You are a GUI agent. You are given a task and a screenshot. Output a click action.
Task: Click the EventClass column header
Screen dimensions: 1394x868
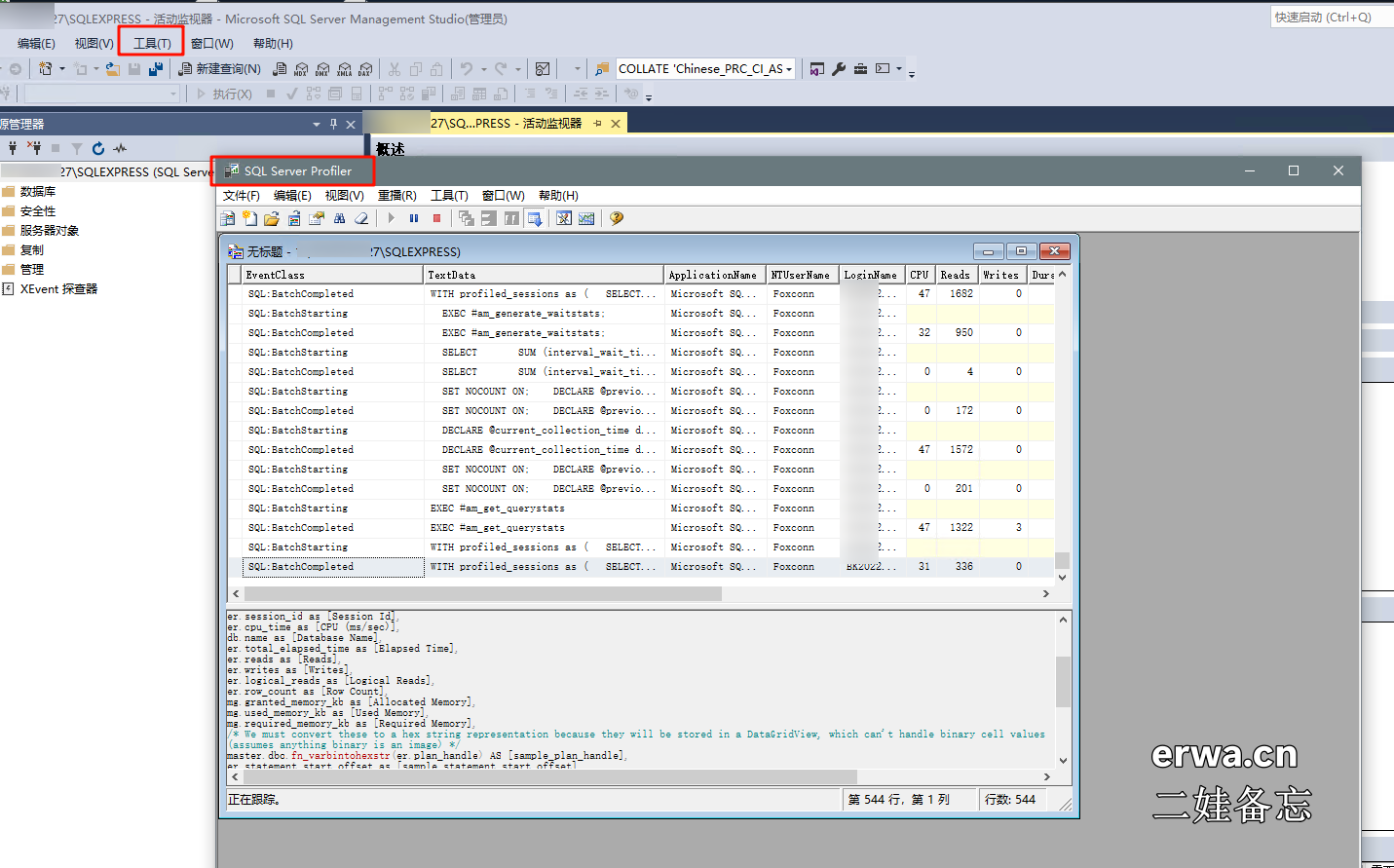click(332, 275)
